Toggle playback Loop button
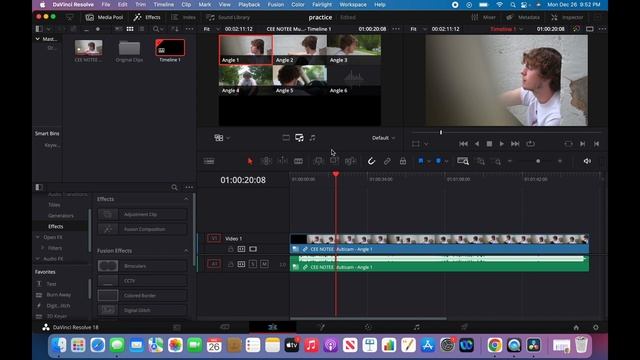 (x=530, y=144)
